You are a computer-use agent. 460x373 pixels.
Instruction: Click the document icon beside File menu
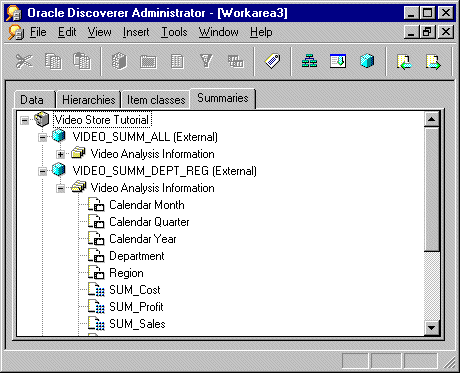16,33
